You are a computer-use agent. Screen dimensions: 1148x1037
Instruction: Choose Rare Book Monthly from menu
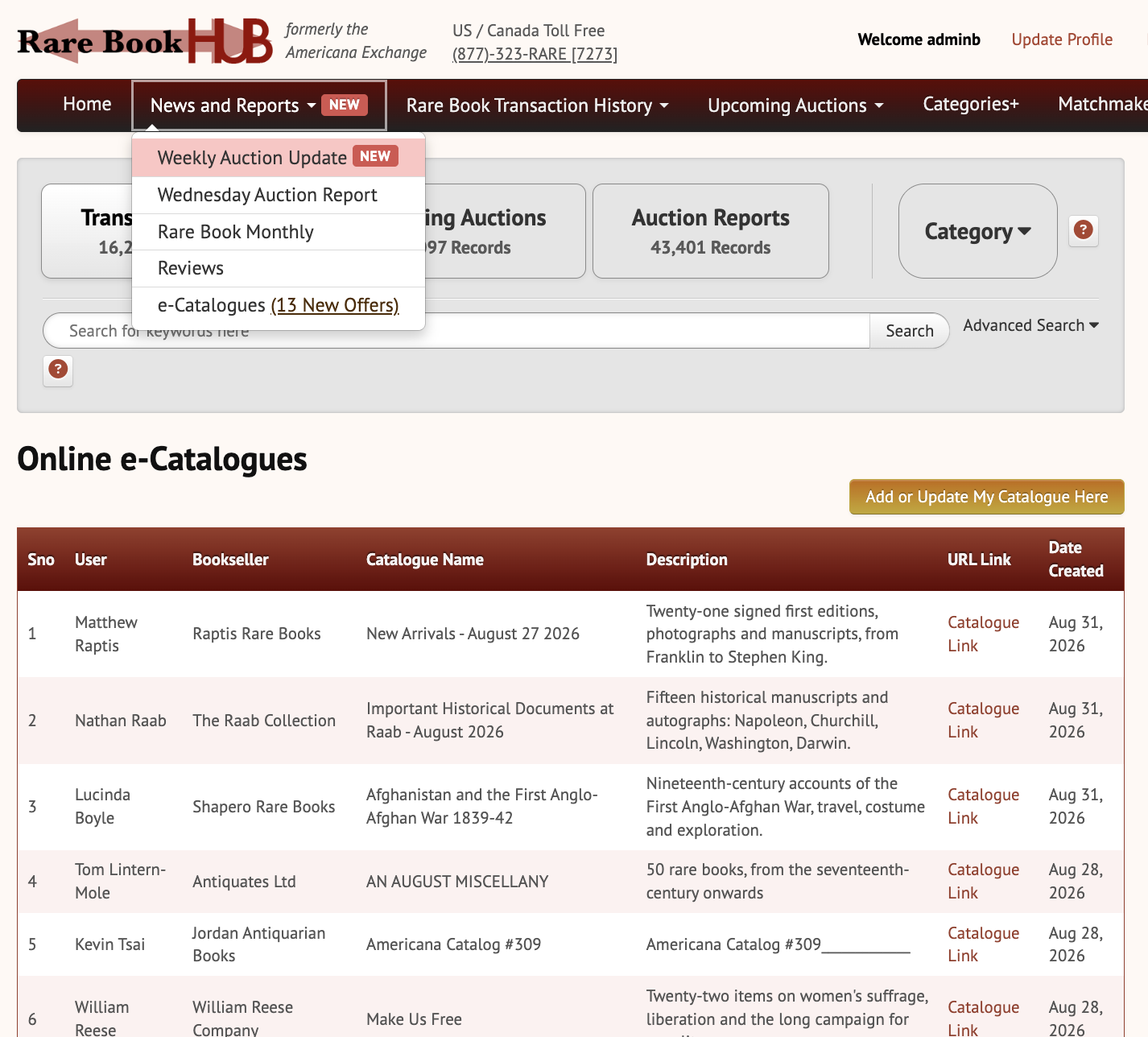tap(279, 232)
